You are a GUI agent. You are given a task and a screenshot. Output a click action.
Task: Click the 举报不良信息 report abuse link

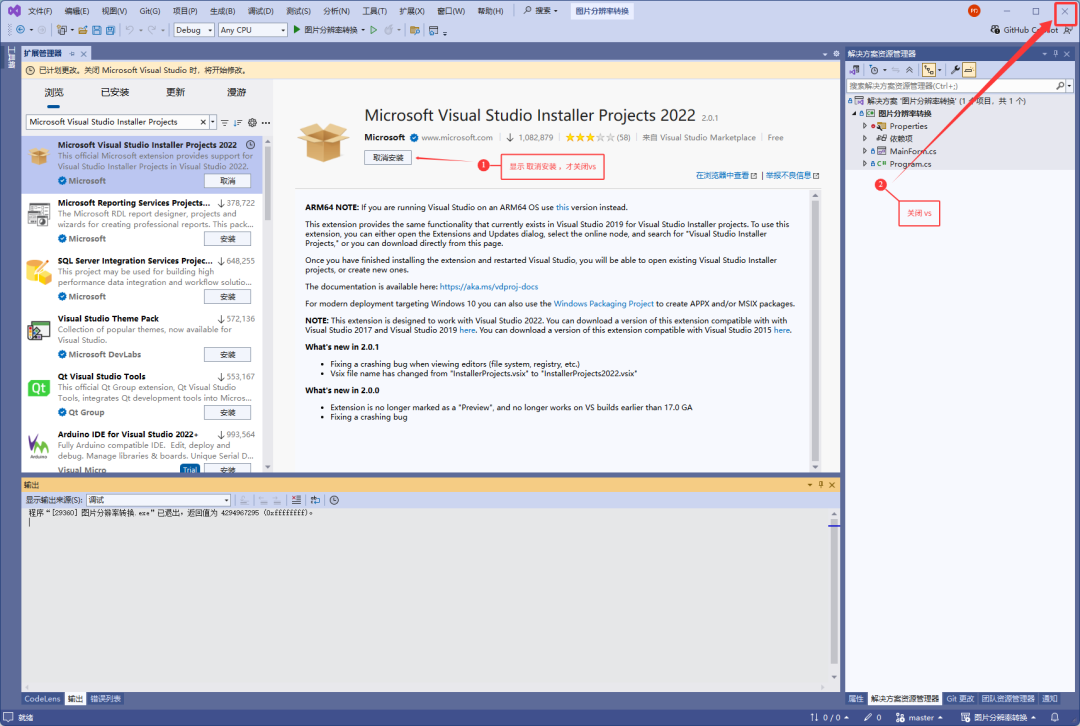click(x=792, y=176)
